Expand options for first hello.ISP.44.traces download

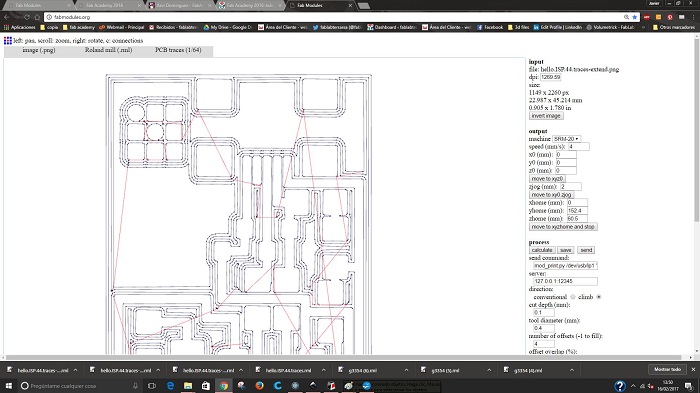pyautogui.click(x=75, y=370)
